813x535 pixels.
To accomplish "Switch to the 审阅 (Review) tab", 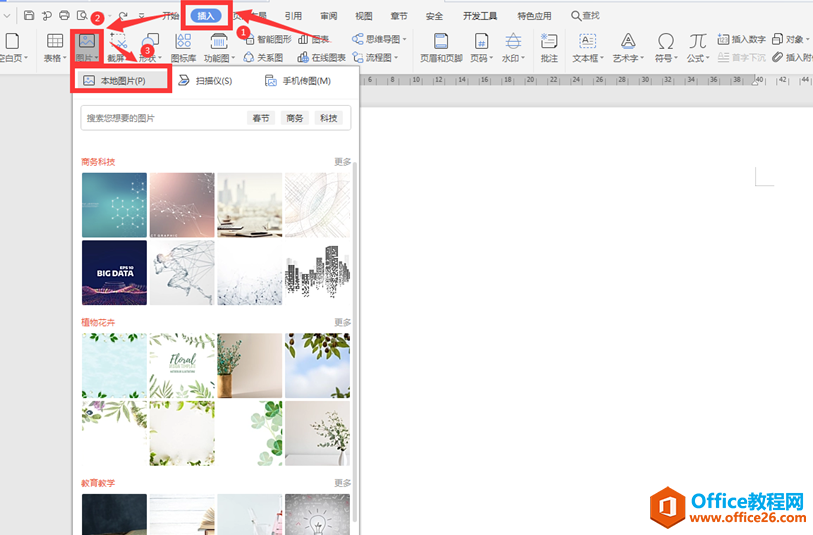I will tap(328, 16).
